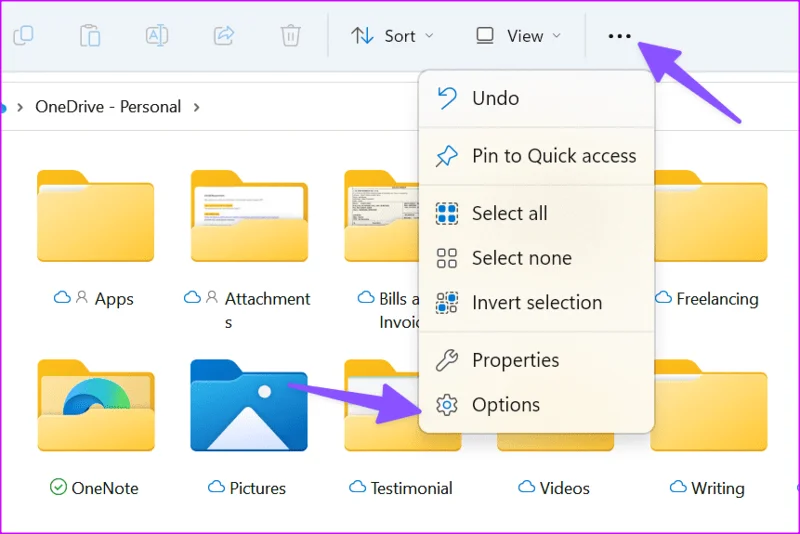The height and width of the screenshot is (534, 800).
Task: Open the Sort dropdown
Action: (392, 36)
